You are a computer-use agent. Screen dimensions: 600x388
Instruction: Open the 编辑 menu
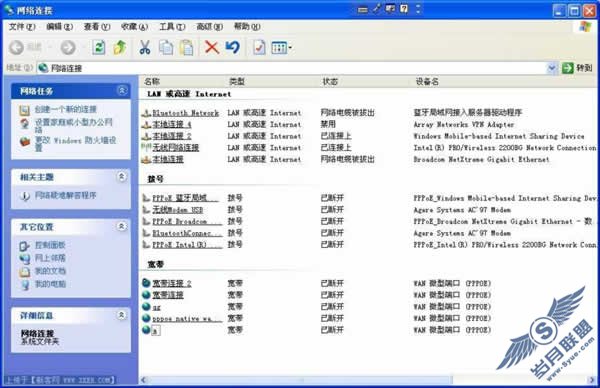point(59,27)
